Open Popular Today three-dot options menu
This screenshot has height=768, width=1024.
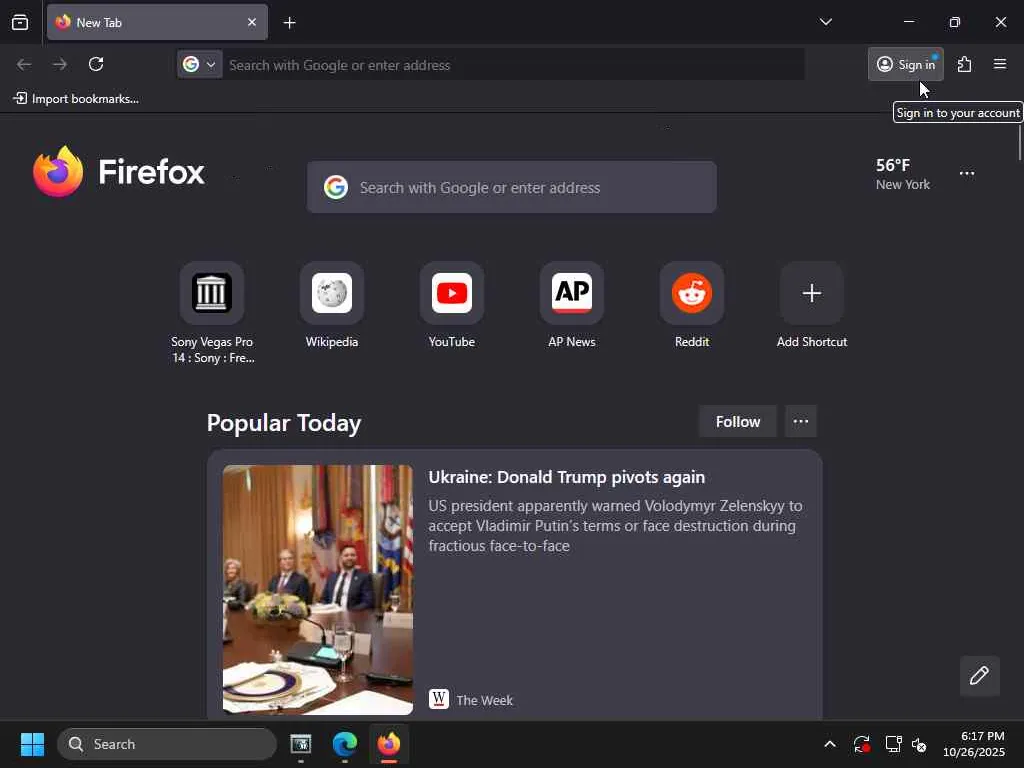801,422
